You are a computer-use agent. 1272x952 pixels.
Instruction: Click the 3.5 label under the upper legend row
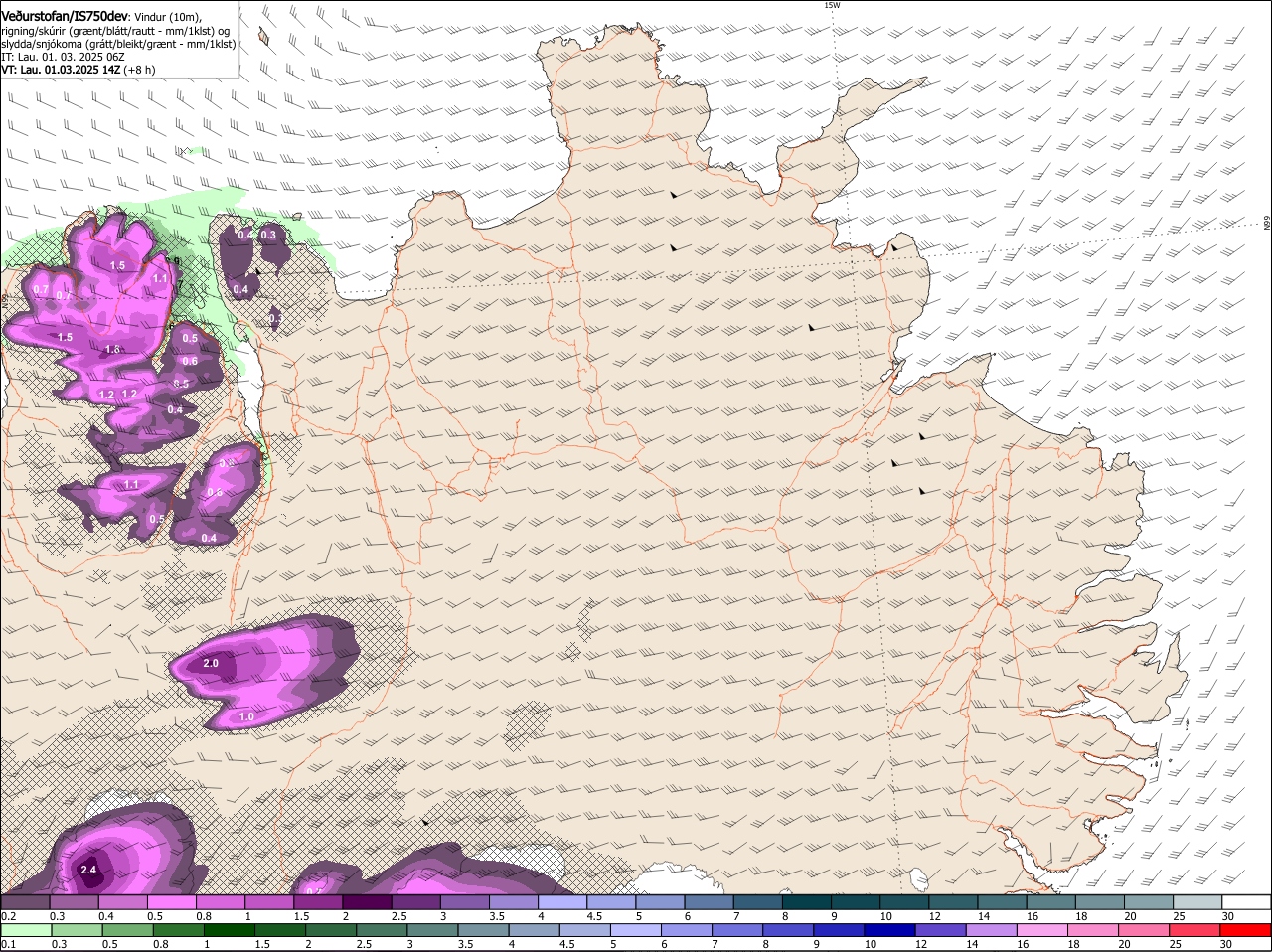tap(496, 916)
